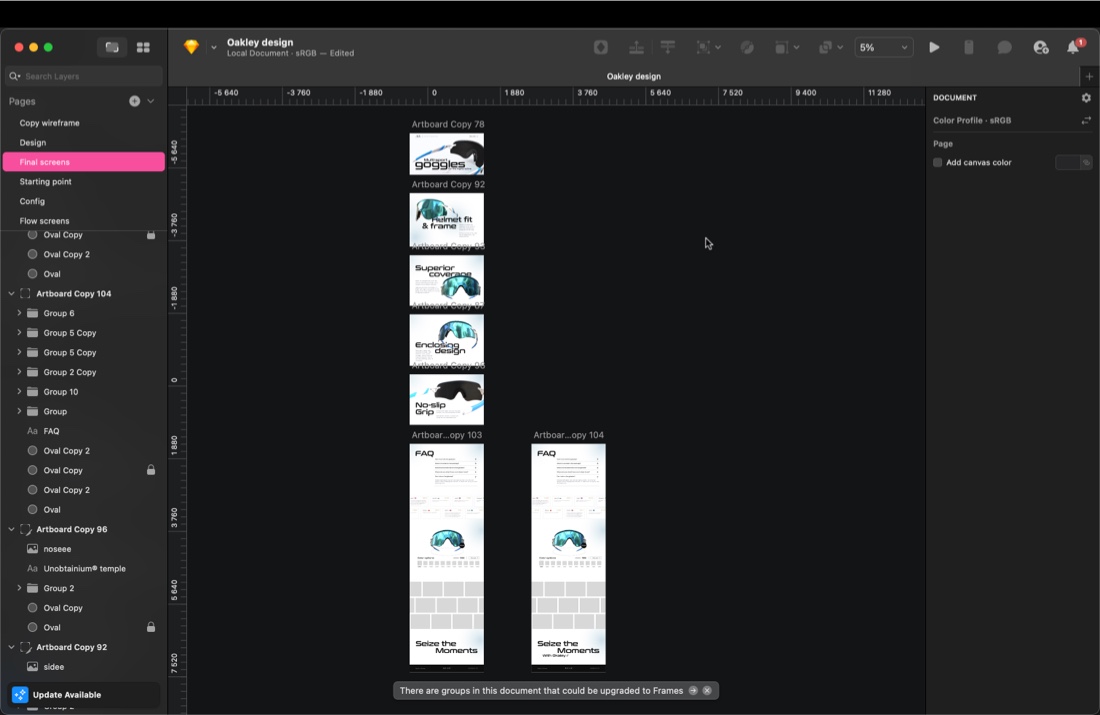
Task: Open the Flow screens page
Action: click(x=44, y=221)
